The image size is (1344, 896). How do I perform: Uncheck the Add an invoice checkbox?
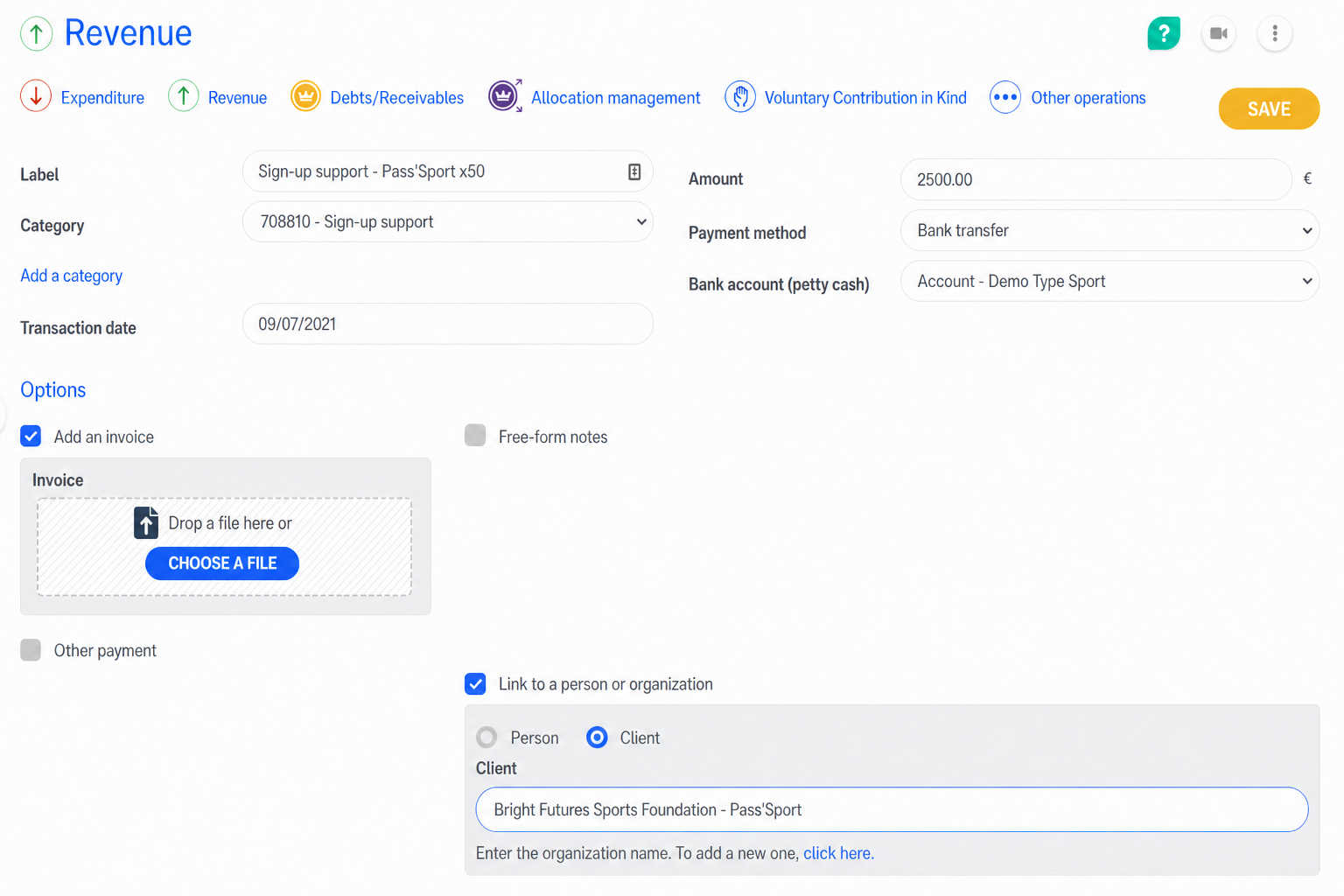point(31,436)
